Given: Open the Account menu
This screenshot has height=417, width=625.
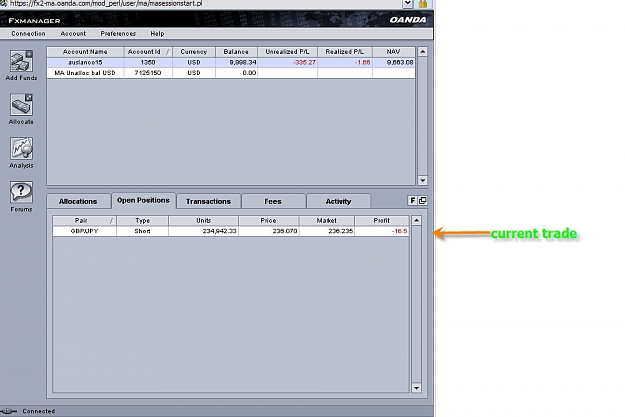Looking at the screenshot, I should point(73,33).
